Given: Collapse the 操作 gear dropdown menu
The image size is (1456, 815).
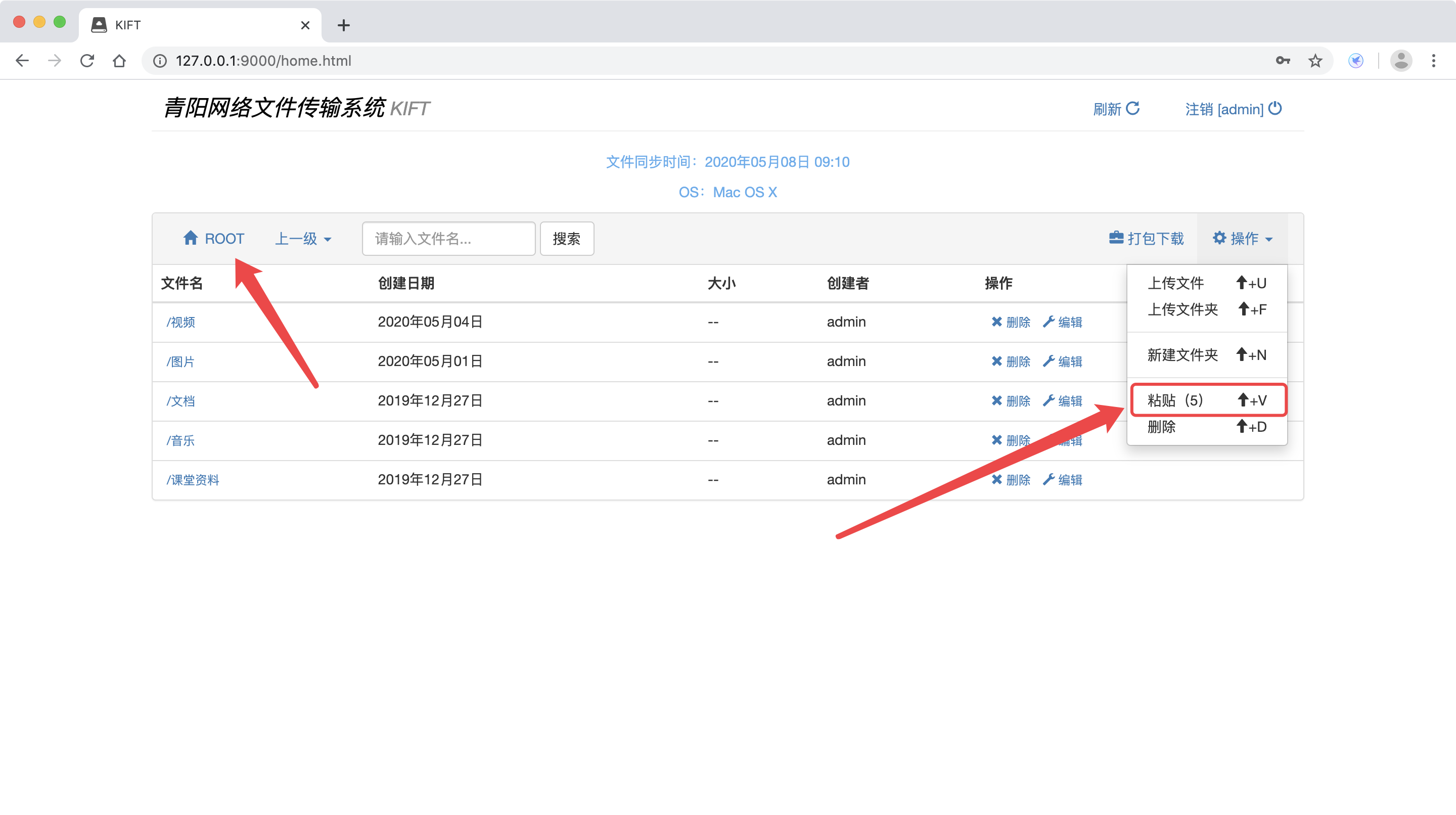Looking at the screenshot, I should point(1242,239).
